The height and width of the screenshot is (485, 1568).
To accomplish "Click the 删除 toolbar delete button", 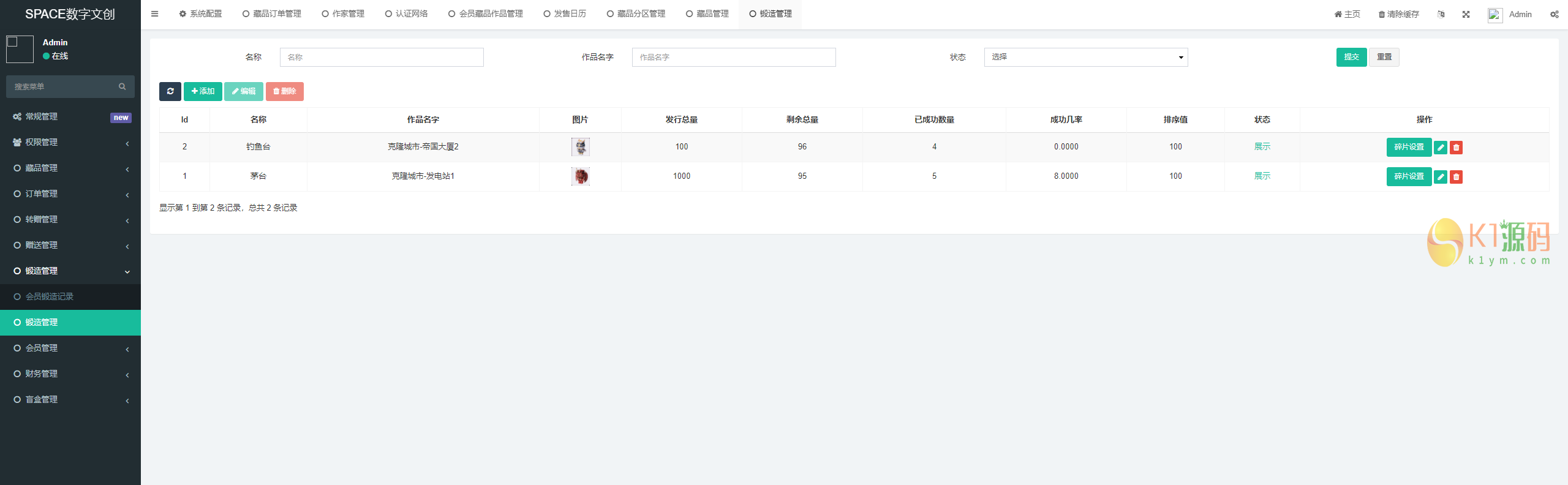I will pos(285,91).
